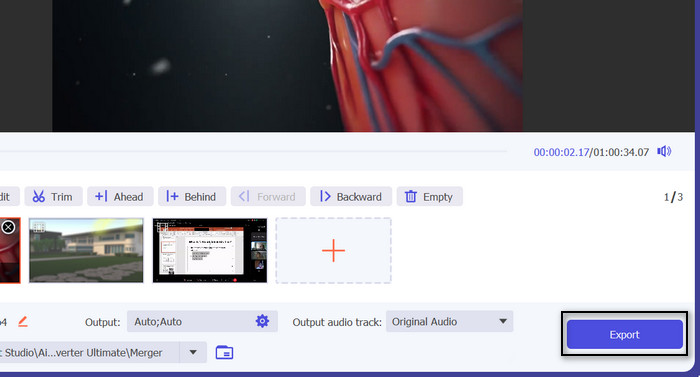Add a new clip with plus tile
The image size is (700, 377).
tap(333, 251)
